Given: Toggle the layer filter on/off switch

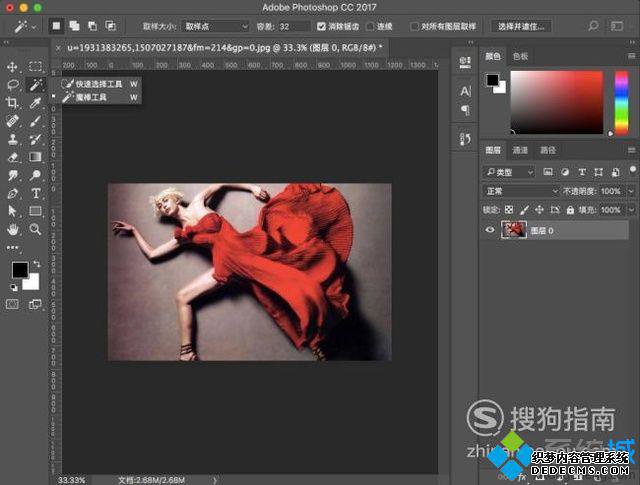Looking at the screenshot, I should click(633, 170).
